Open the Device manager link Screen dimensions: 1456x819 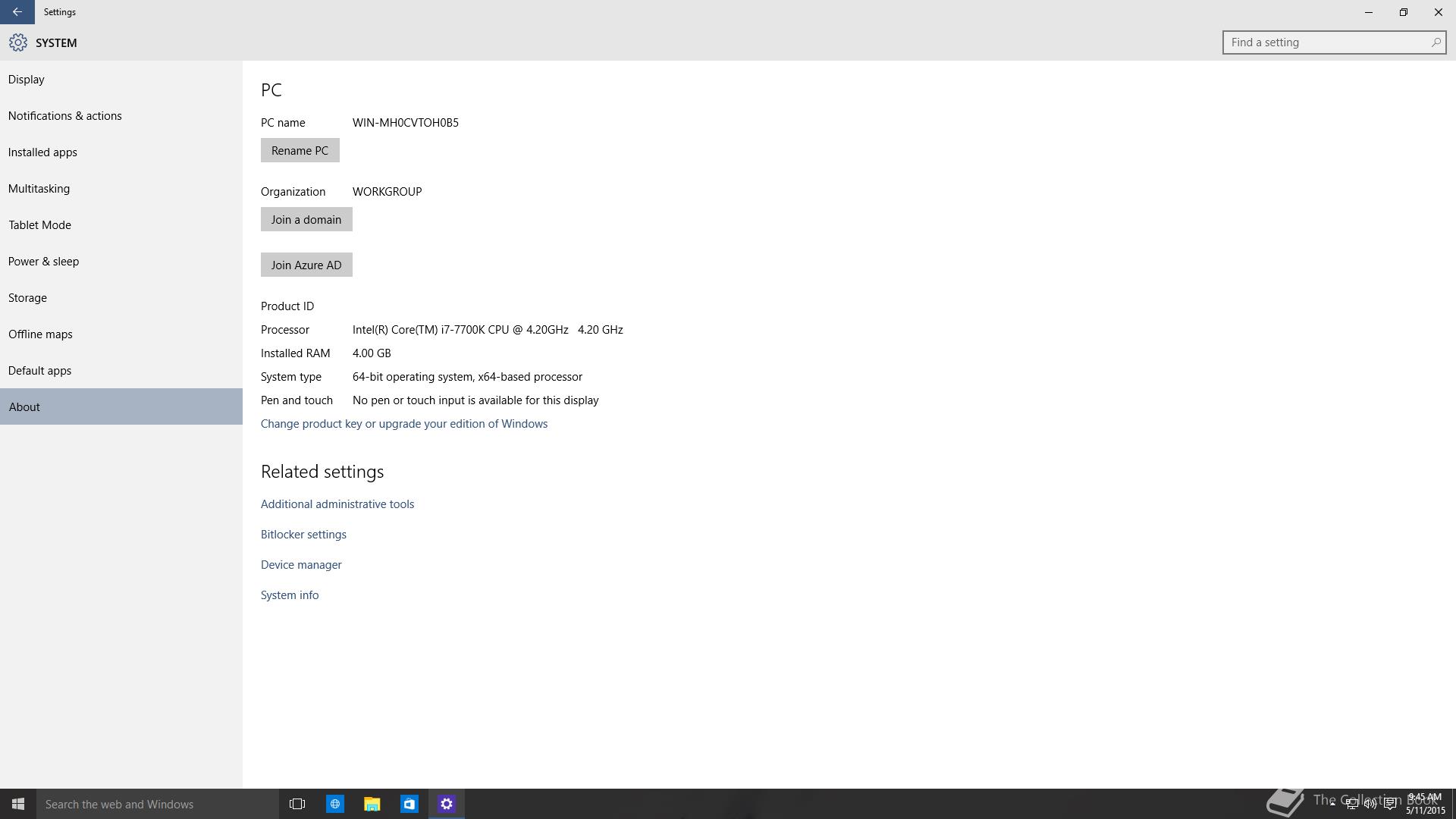pyautogui.click(x=301, y=565)
